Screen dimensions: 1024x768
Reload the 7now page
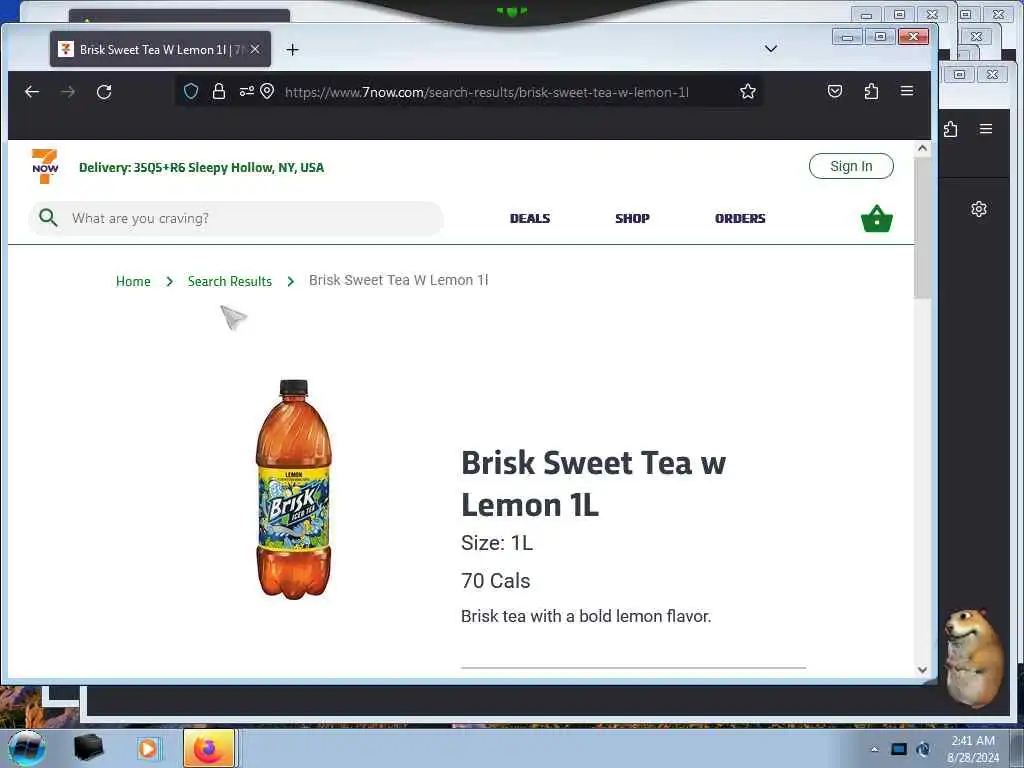[x=104, y=92]
